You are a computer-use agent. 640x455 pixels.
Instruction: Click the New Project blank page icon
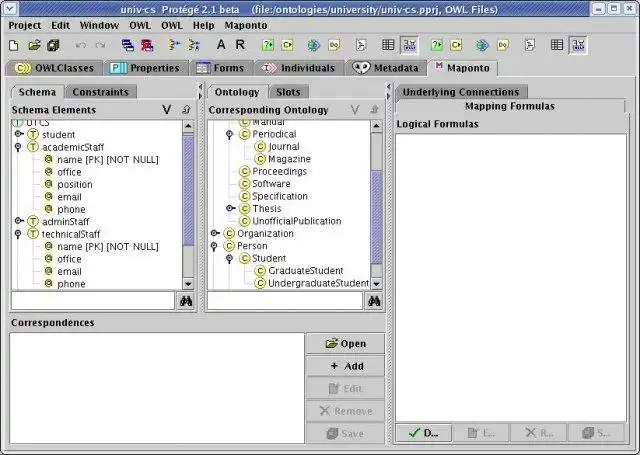(13, 45)
